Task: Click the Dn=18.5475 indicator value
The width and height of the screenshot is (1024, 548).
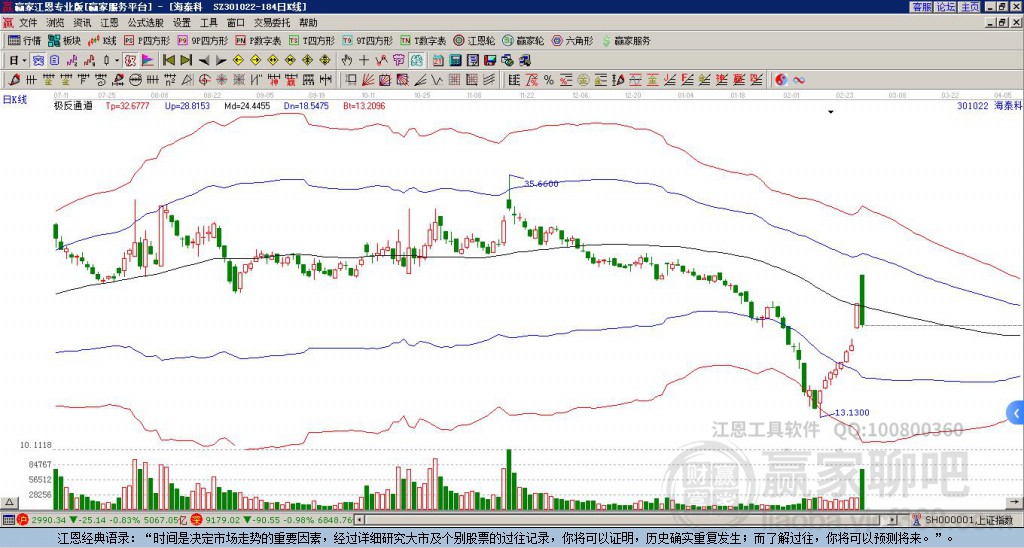Action: tap(306, 106)
